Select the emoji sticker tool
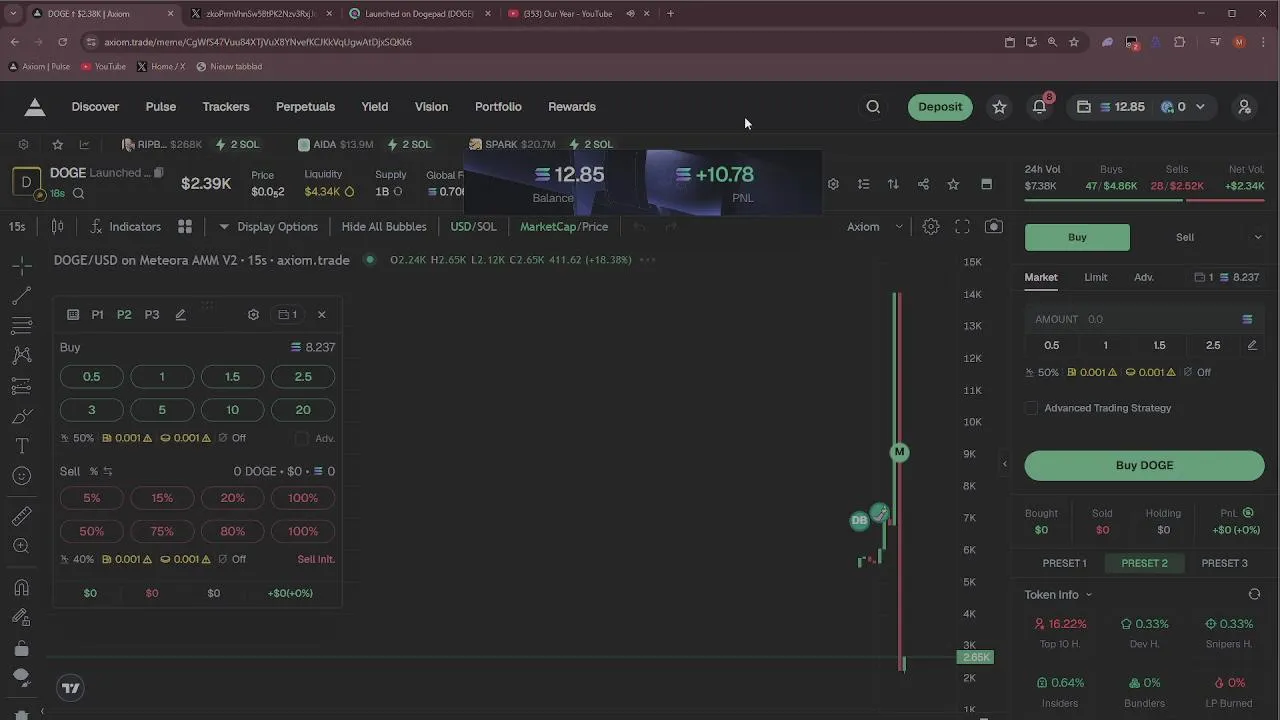The width and height of the screenshot is (1280, 720). click(22, 476)
